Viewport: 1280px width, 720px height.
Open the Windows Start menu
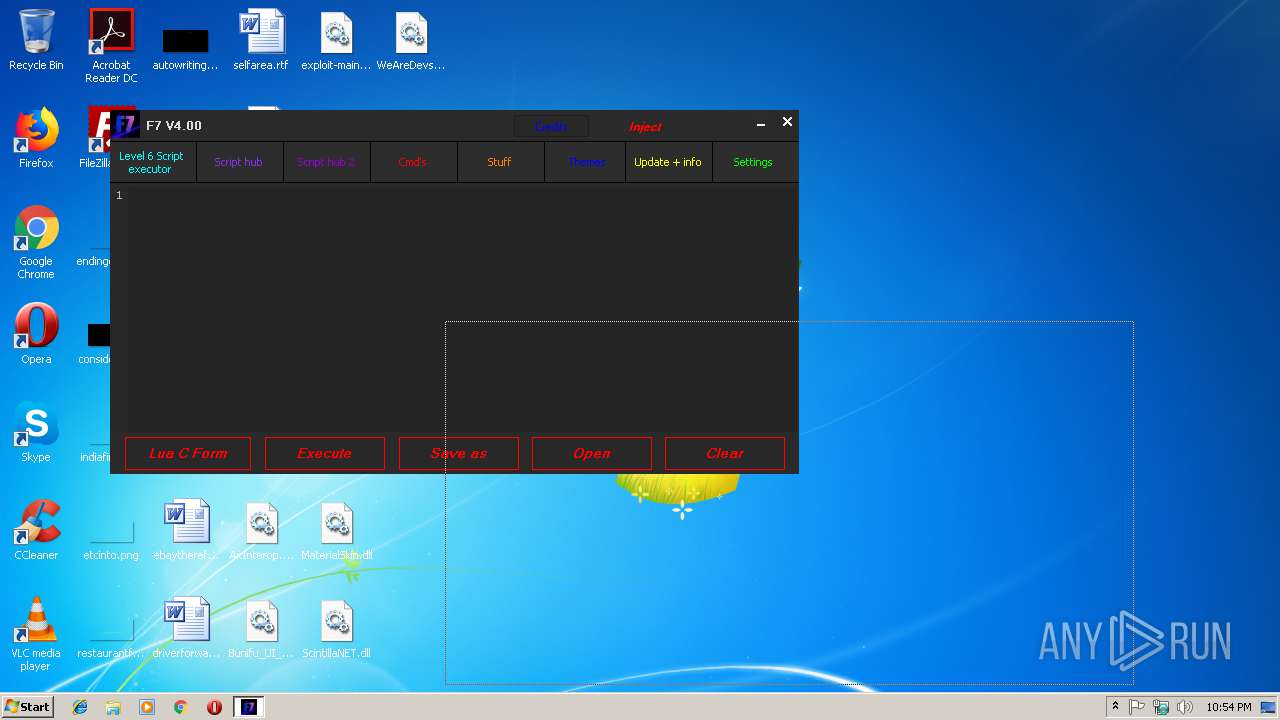coord(27,707)
